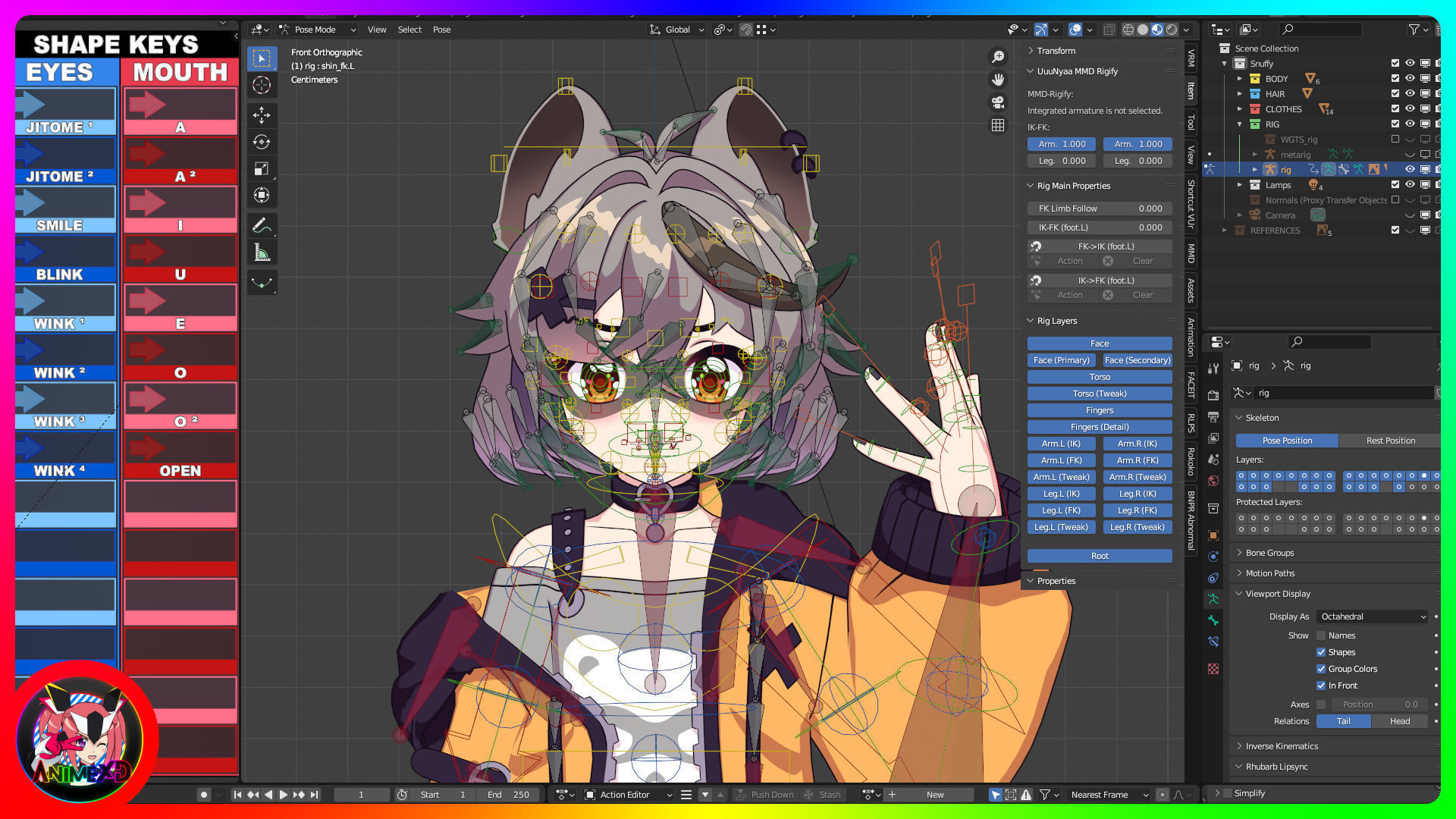Open the Pose Mode dropdown
Screen dimensions: 1456x819
tap(317, 30)
